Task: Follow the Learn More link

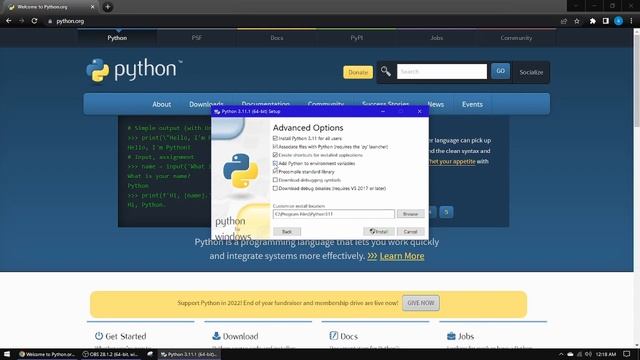Action: tap(402, 256)
